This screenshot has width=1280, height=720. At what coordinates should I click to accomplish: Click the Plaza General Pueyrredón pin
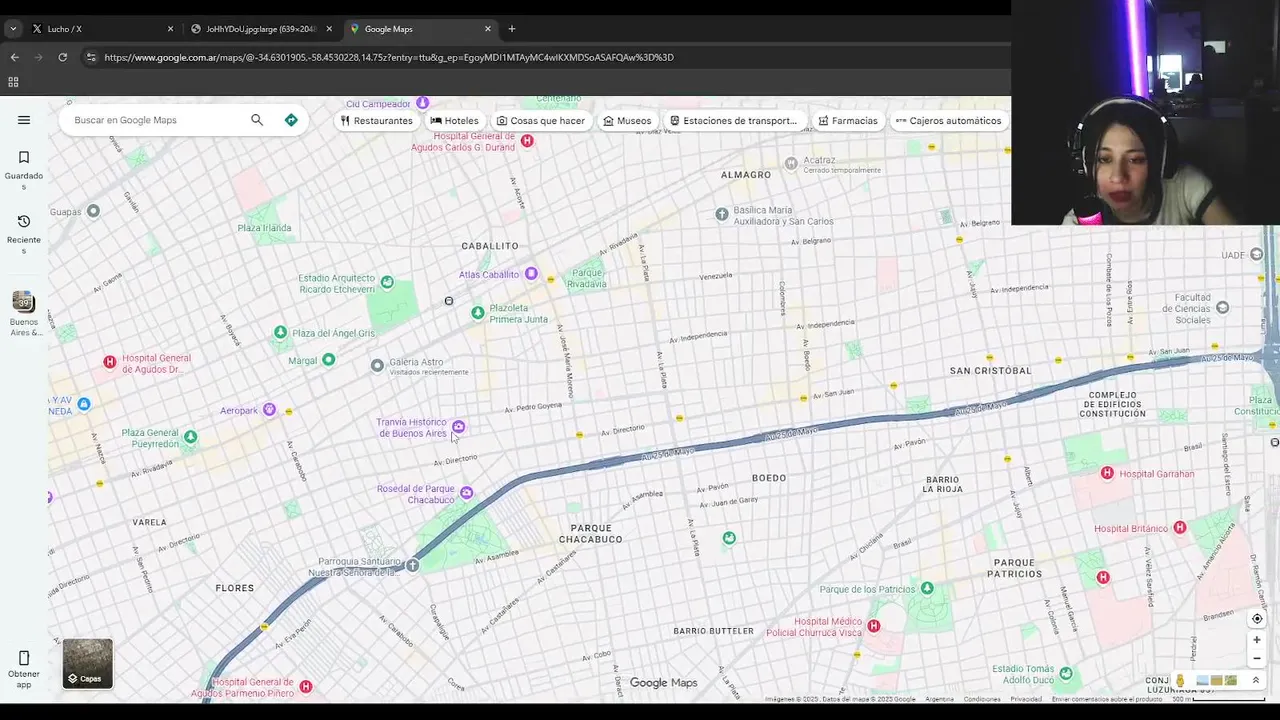pos(191,437)
